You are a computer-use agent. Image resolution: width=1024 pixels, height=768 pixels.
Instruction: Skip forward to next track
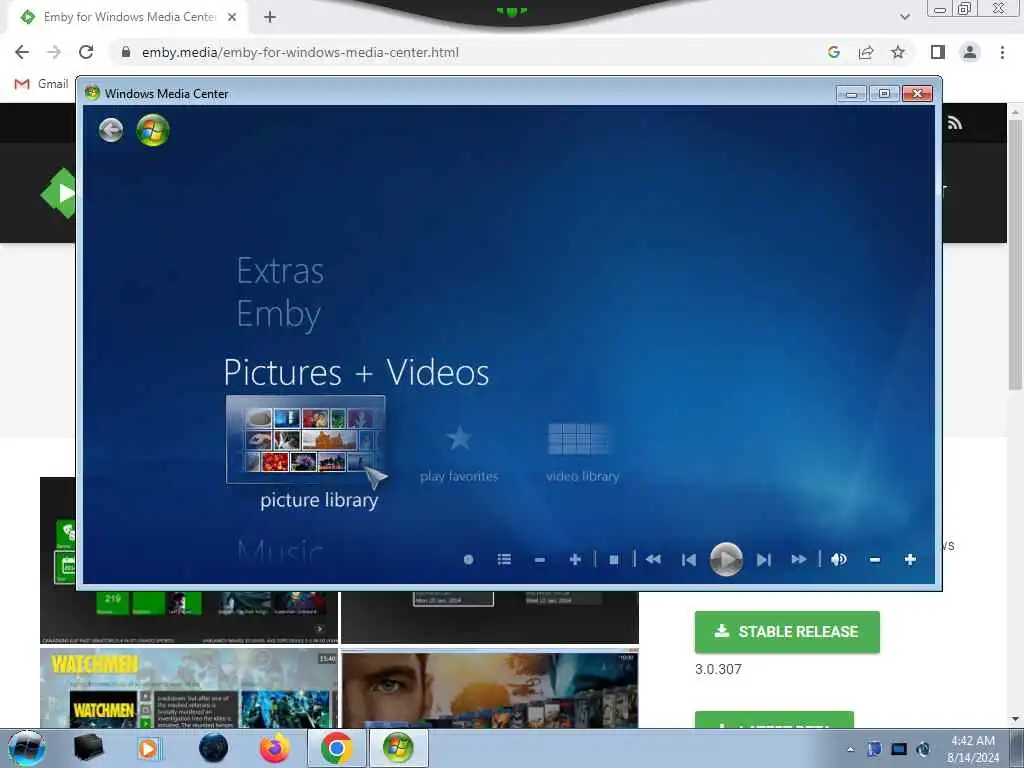tap(764, 560)
